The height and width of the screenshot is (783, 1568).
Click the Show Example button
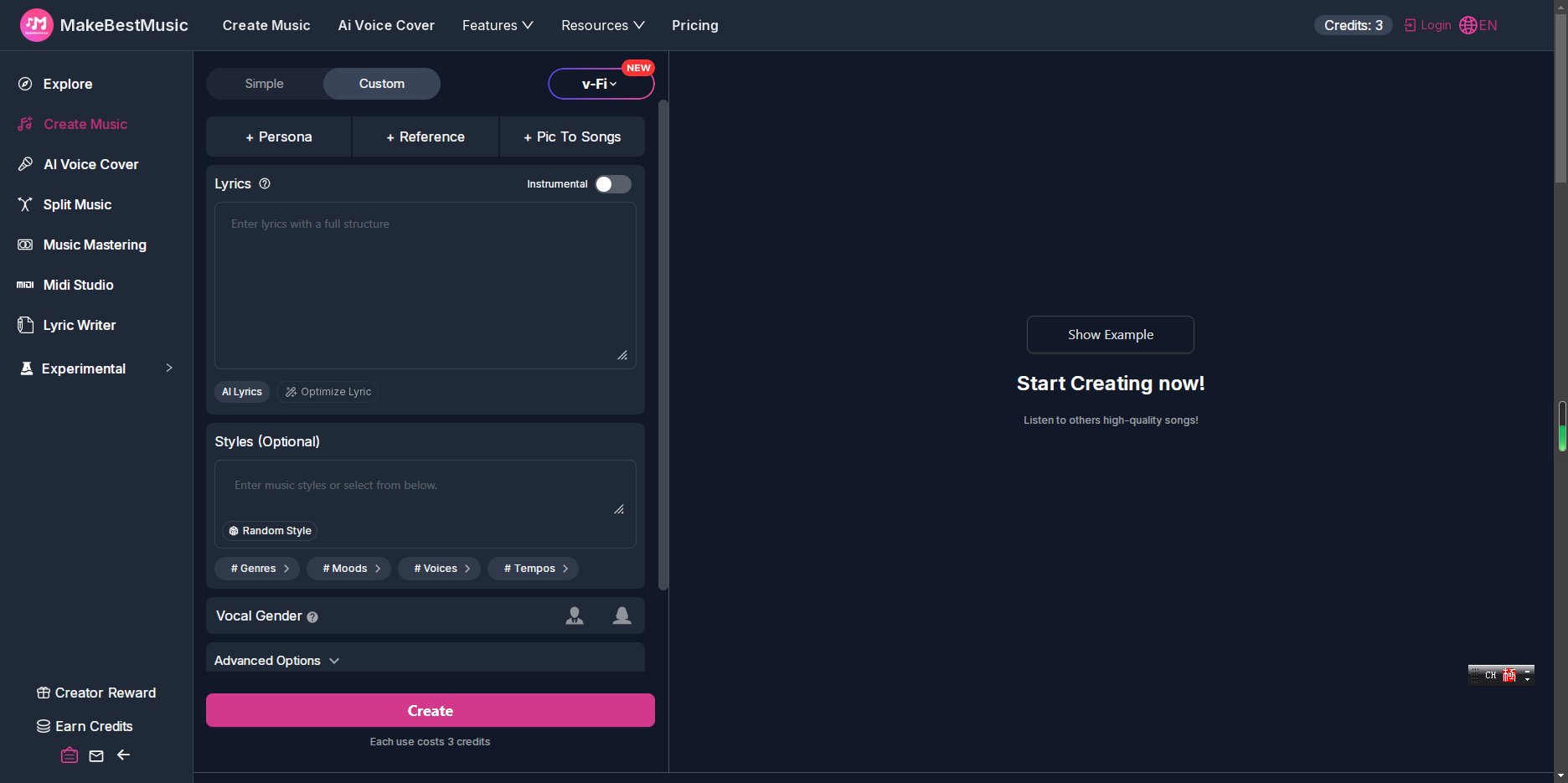click(1110, 335)
